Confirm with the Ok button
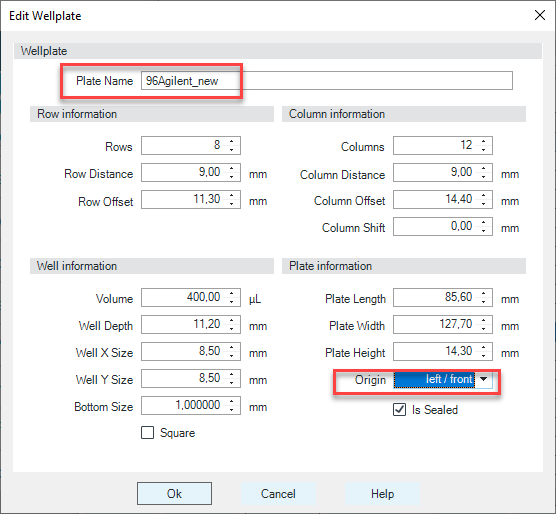 tap(174, 493)
